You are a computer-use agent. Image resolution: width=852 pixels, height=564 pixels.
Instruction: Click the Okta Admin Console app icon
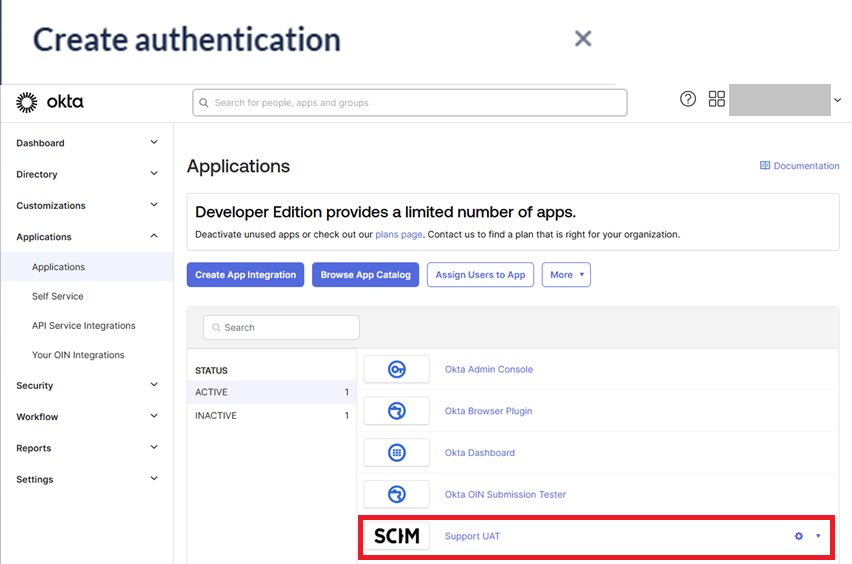[396, 369]
